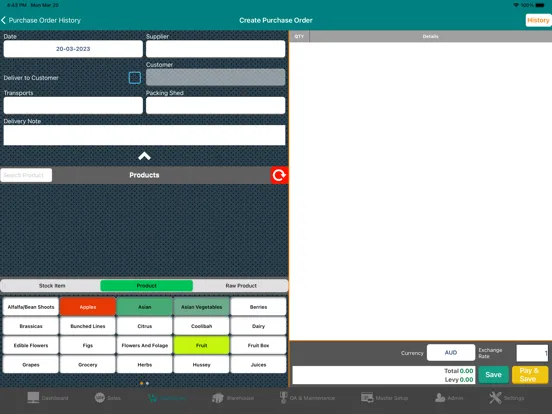Choose the Hussey category
Viewport: 552px width, 414px height.
click(201, 365)
